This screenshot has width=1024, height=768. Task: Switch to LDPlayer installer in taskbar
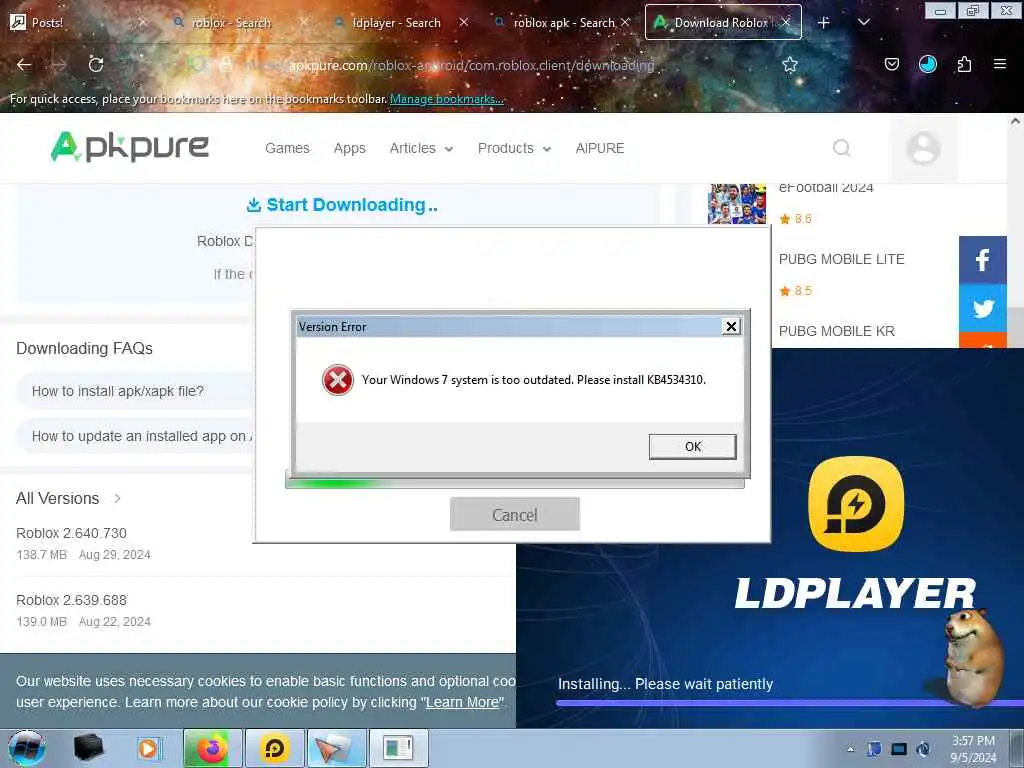point(275,748)
